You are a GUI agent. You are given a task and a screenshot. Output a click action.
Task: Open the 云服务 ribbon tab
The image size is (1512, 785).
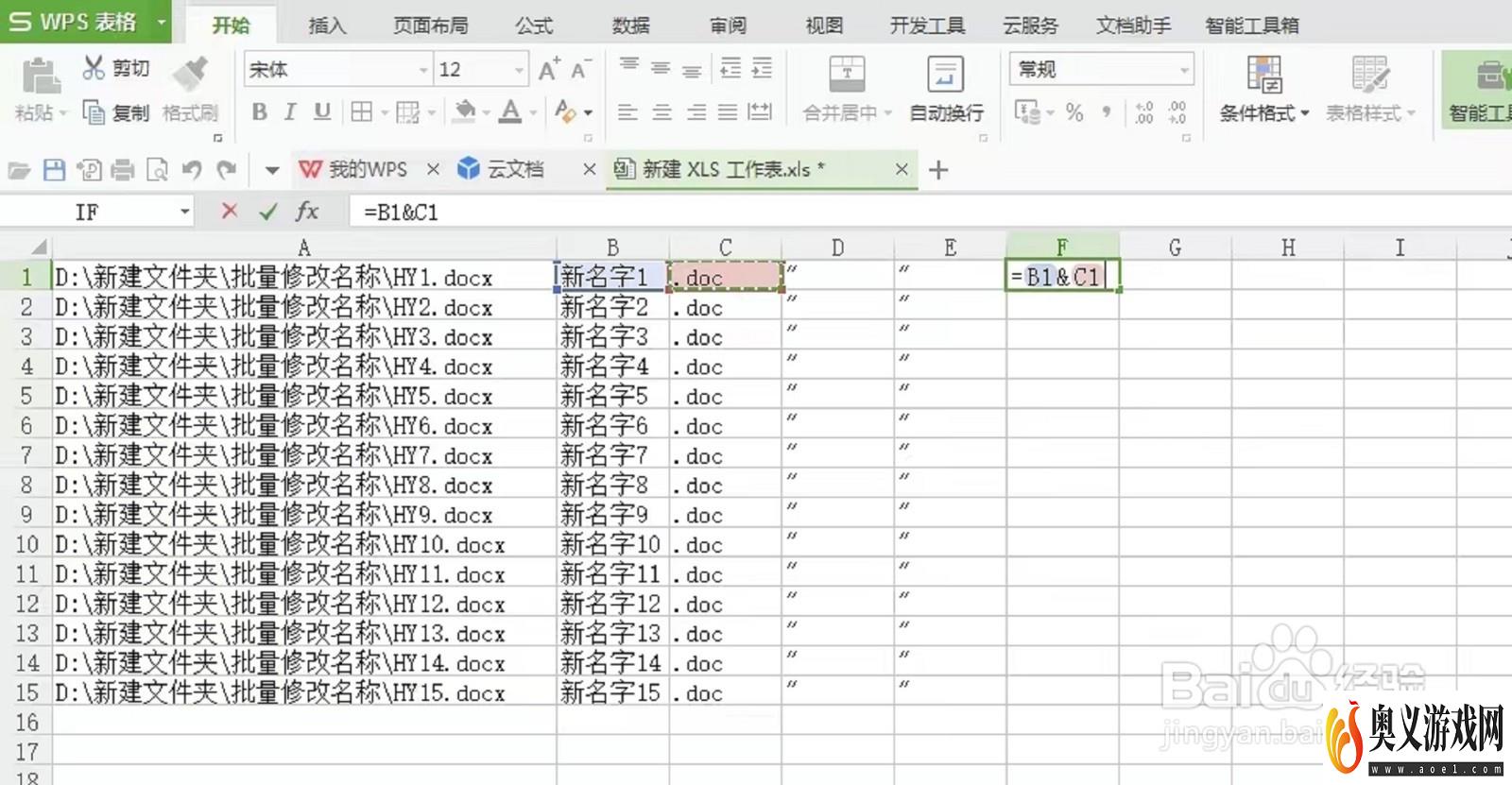1030,26
